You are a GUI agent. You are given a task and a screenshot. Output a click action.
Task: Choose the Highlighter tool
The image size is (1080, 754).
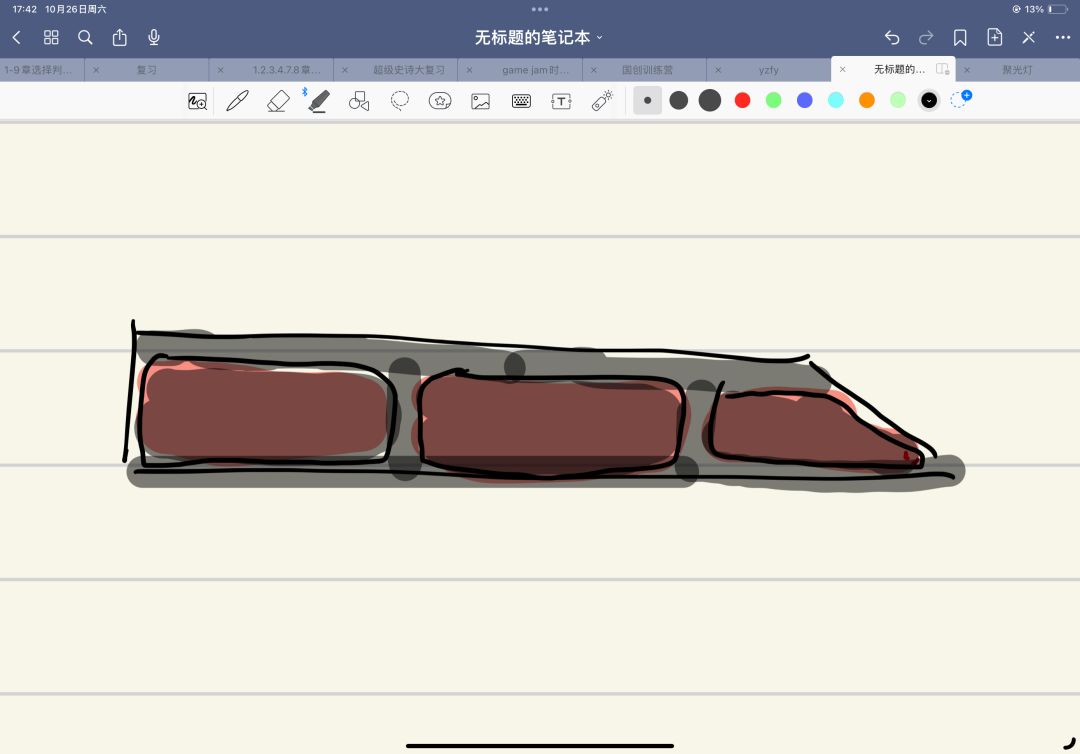[319, 101]
